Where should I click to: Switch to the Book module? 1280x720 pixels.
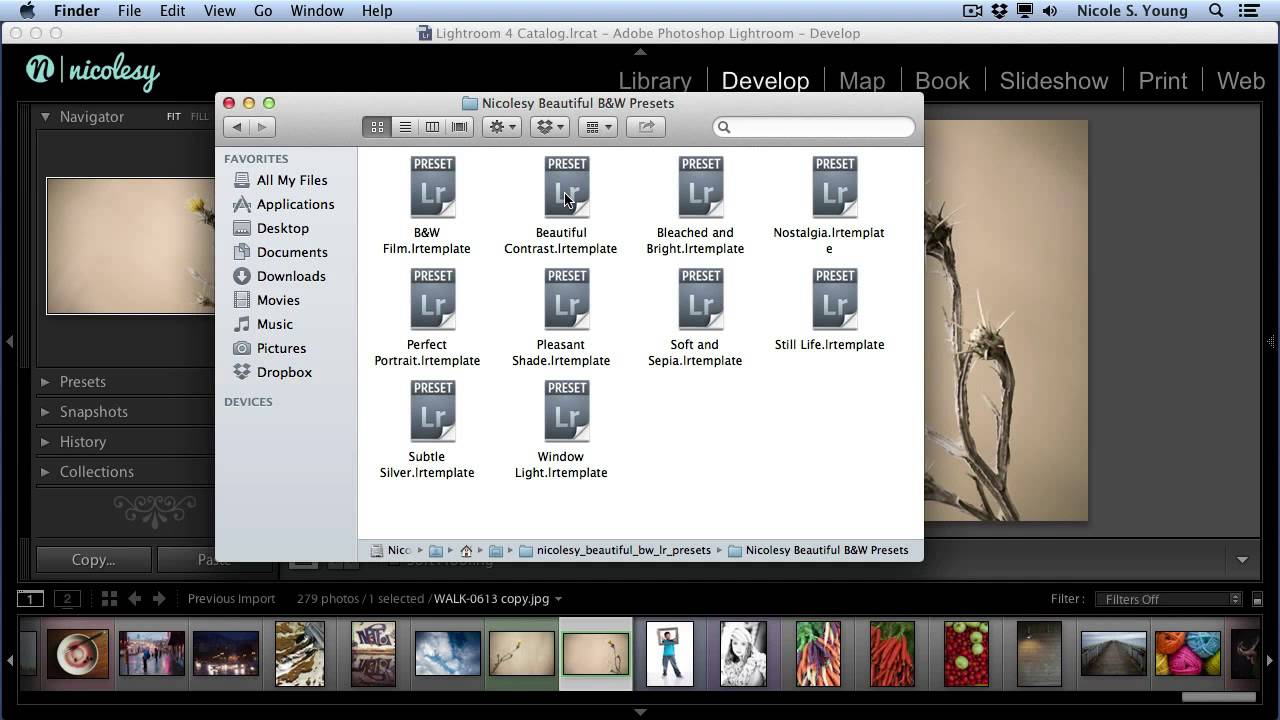coord(942,81)
